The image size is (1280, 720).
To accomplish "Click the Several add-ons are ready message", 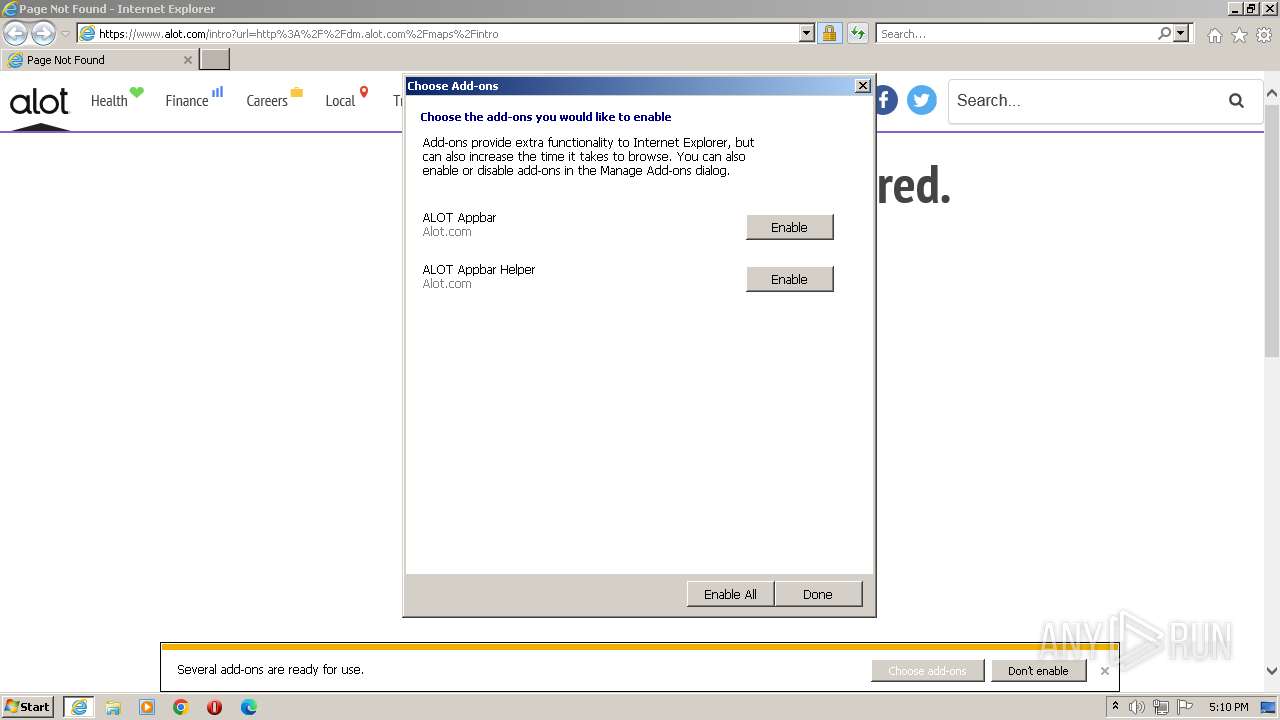I will [x=270, y=670].
